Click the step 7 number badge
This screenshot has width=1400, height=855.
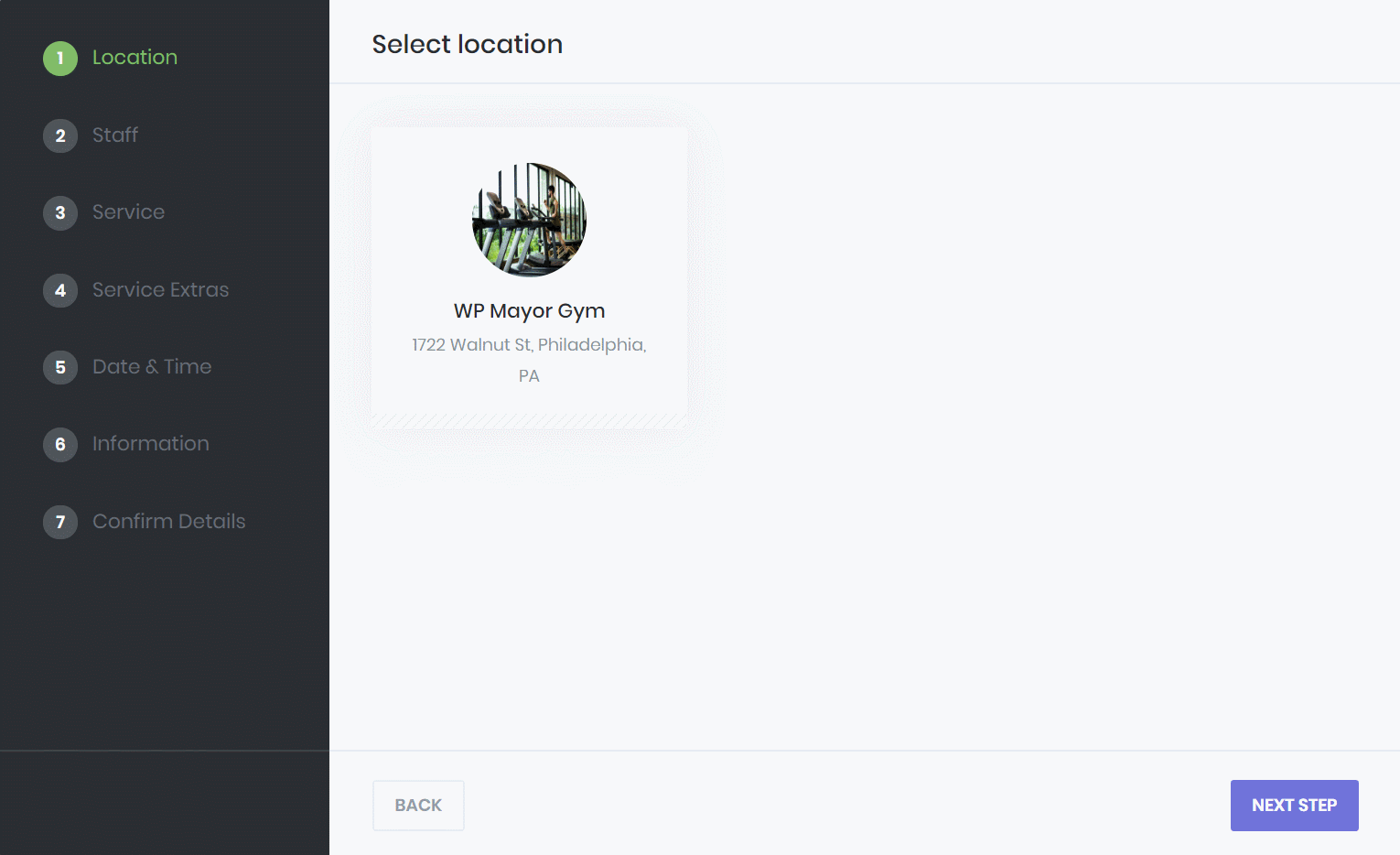coord(60,522)
